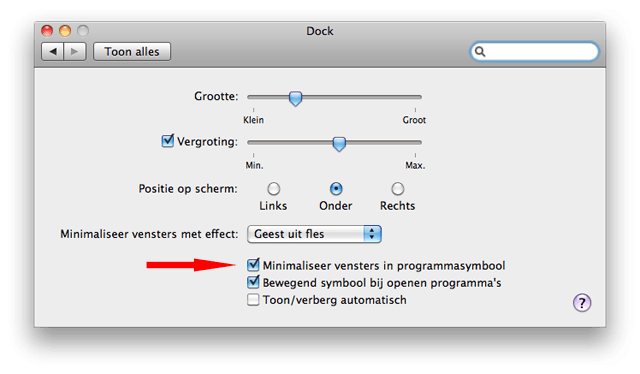The width and height of the screenshot is (640, 374).
Task: Go forward with the right arrow button
Action: pyautogui.click(x=75, y=52)
